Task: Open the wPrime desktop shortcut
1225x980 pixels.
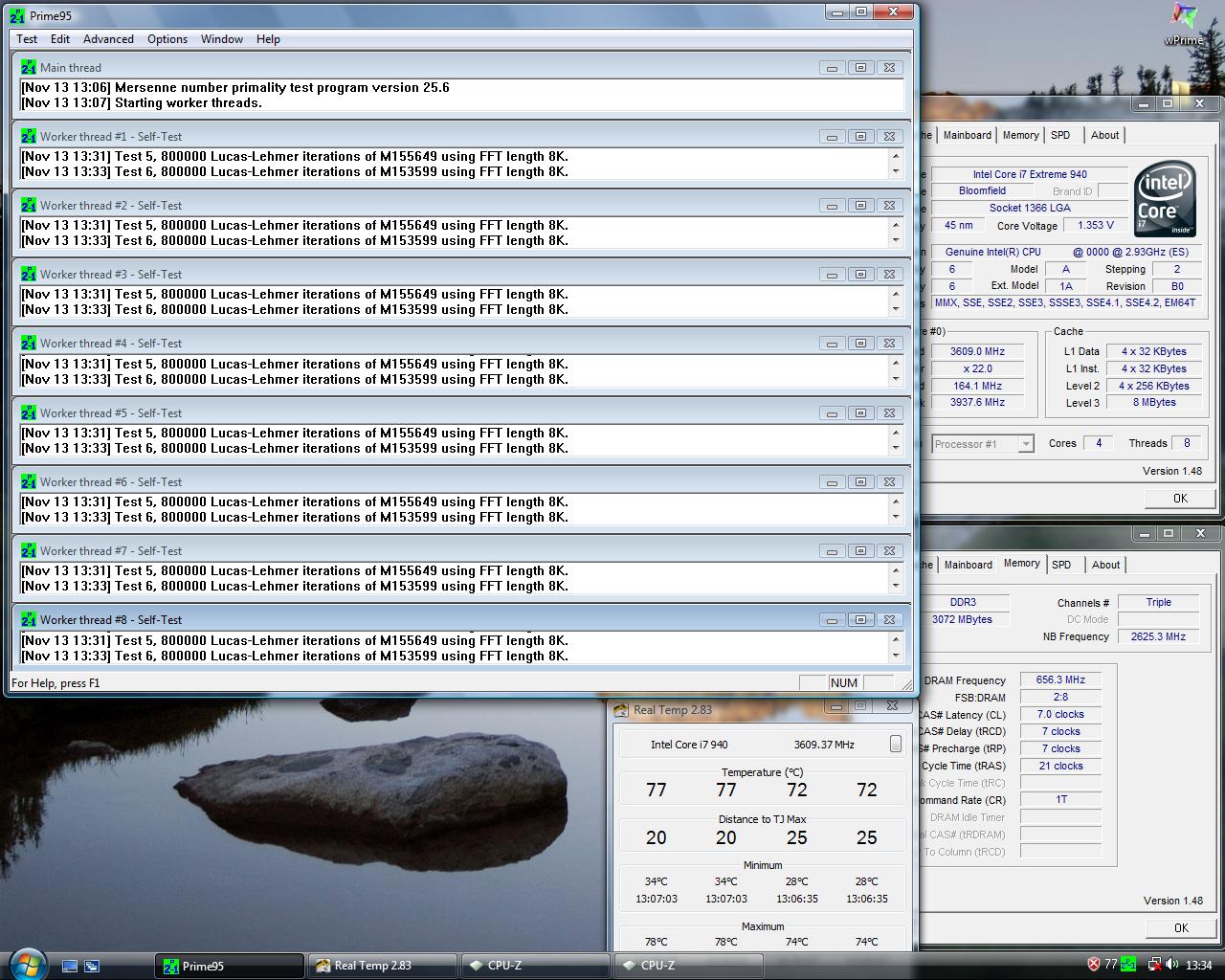Action: point(1184,24)
